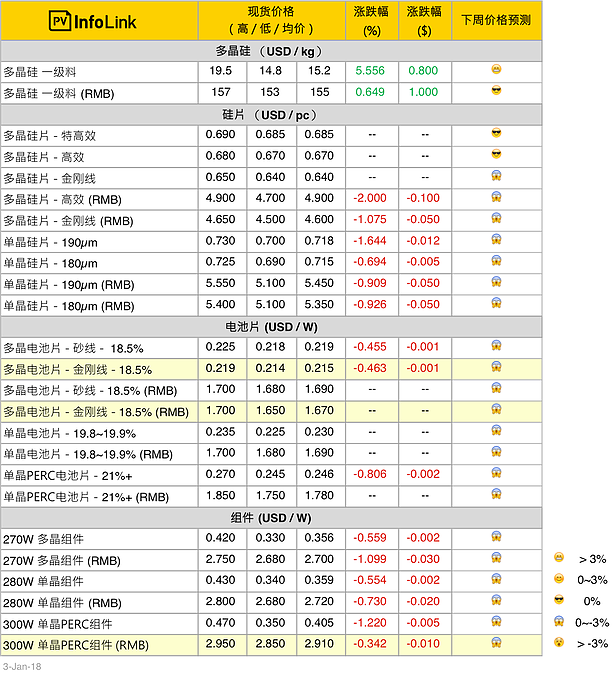Click the 硅片 (USD / pc) section header
The image size is (615, 680).
[272, 113]
